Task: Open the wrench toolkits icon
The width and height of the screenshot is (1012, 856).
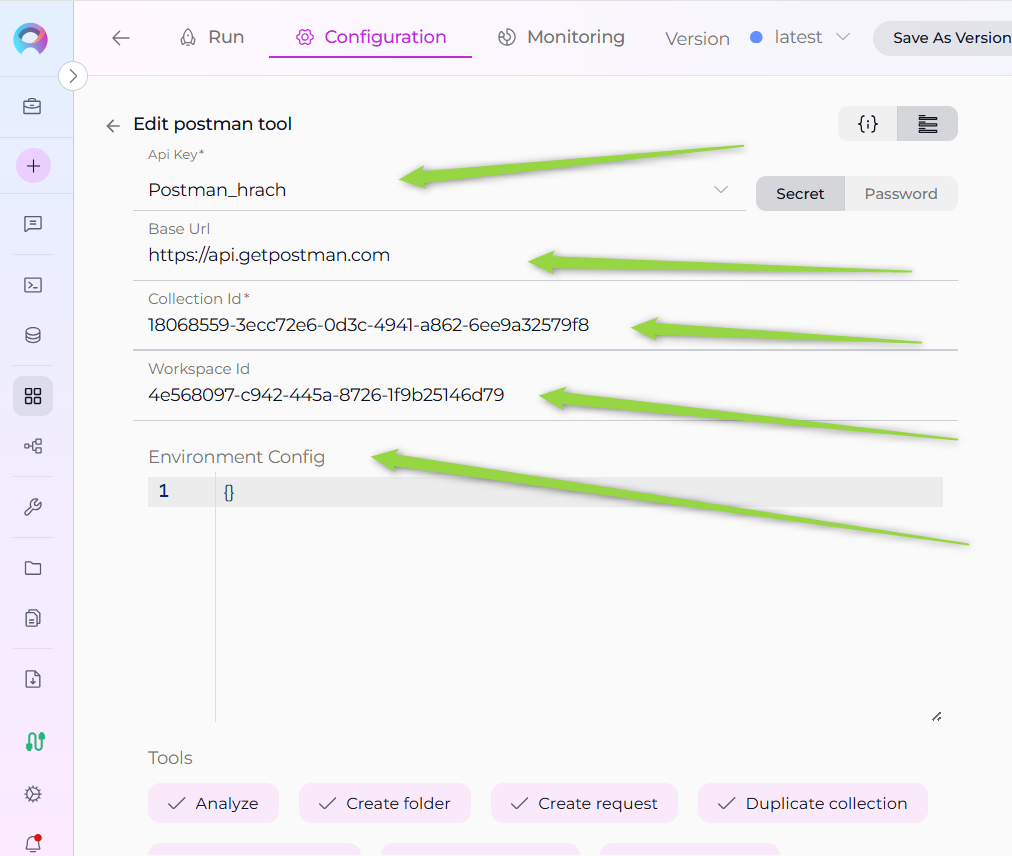Action: click(33, 507)
